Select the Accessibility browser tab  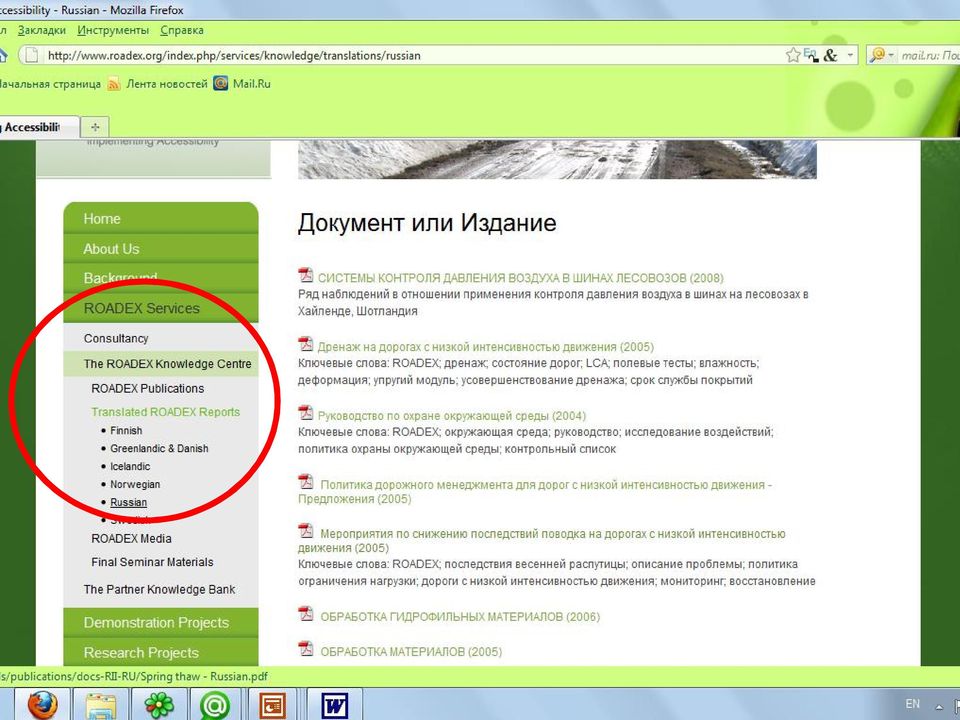tap(39, 127)
